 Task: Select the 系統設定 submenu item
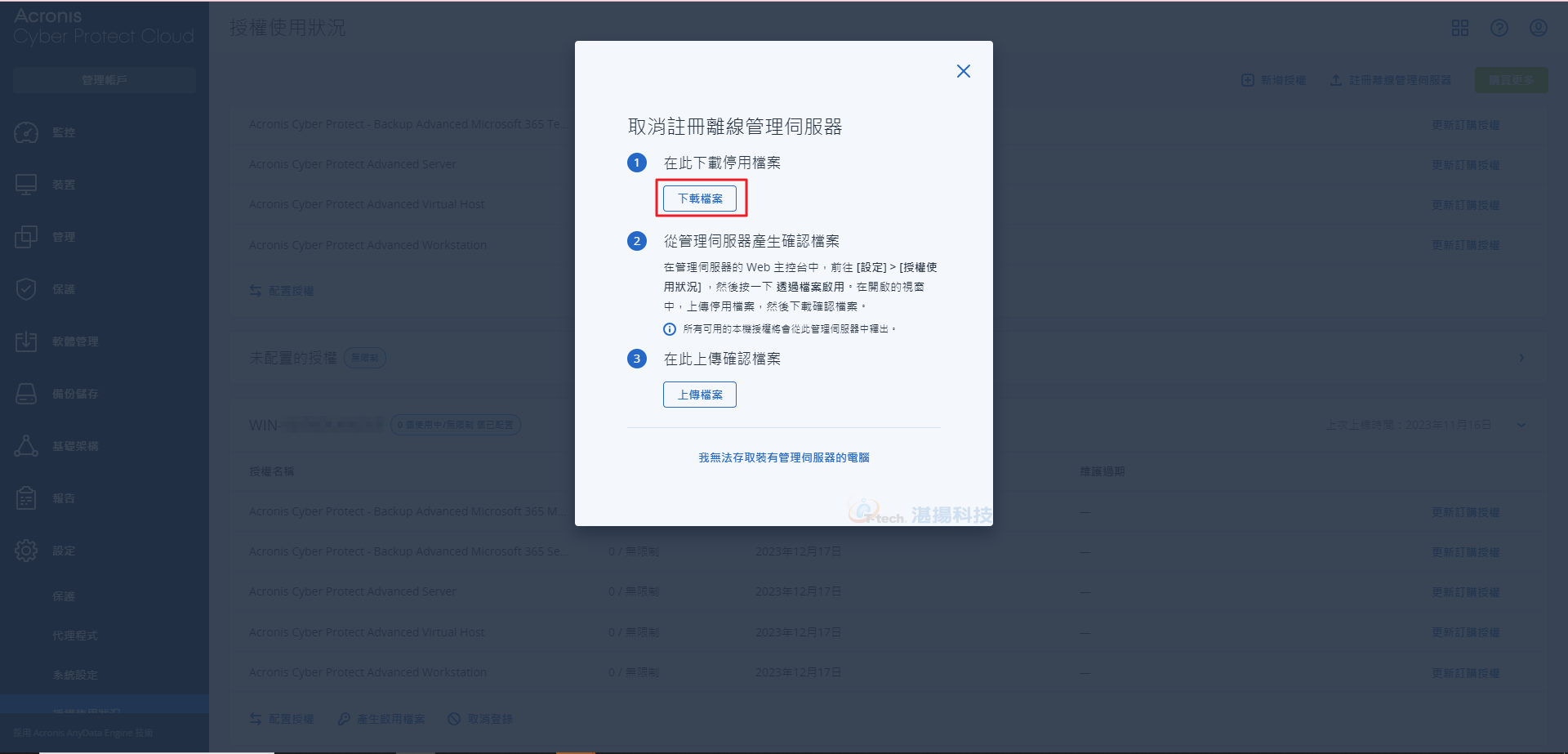pos(75,675)
